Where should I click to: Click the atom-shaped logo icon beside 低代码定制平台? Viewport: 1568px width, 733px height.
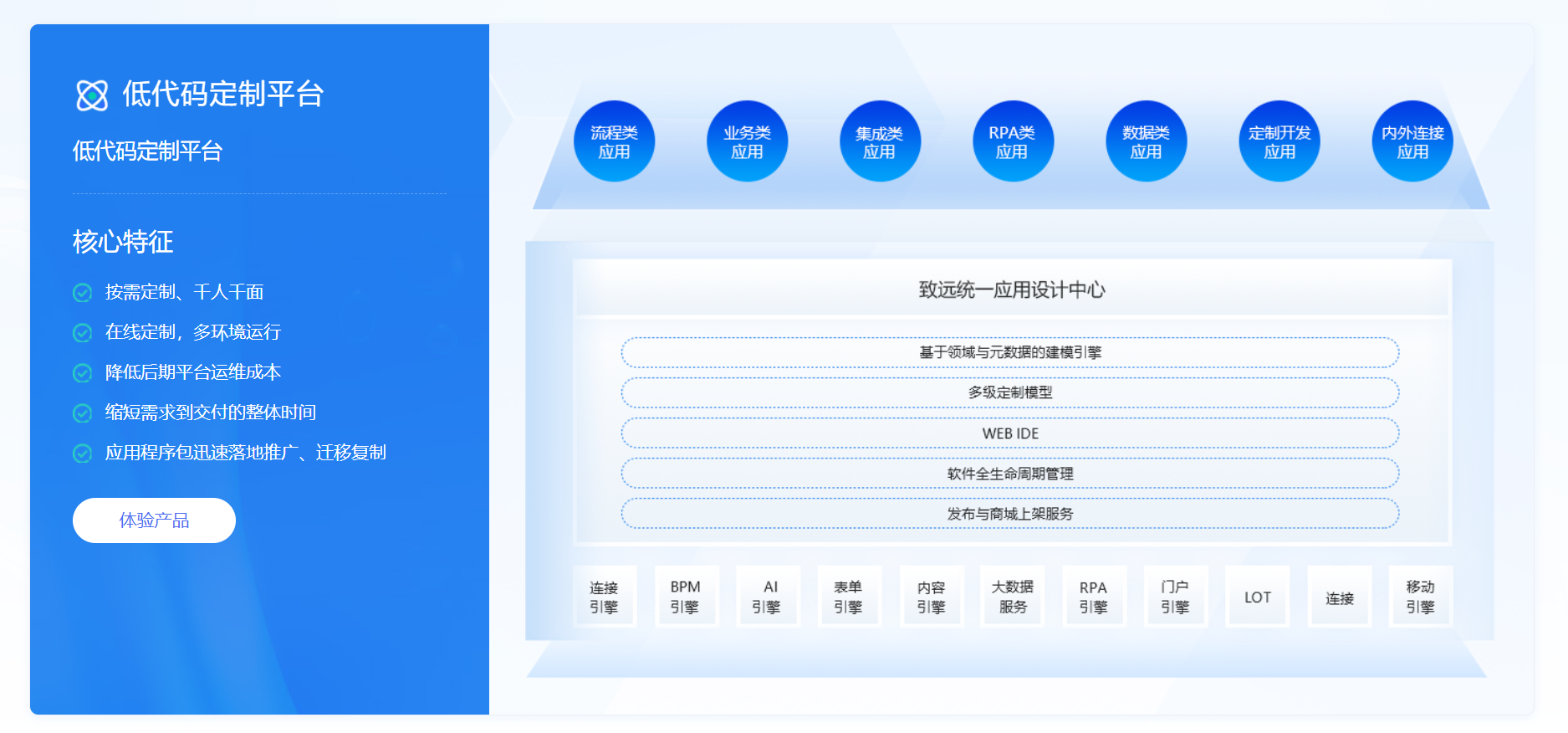click(92, 95)
